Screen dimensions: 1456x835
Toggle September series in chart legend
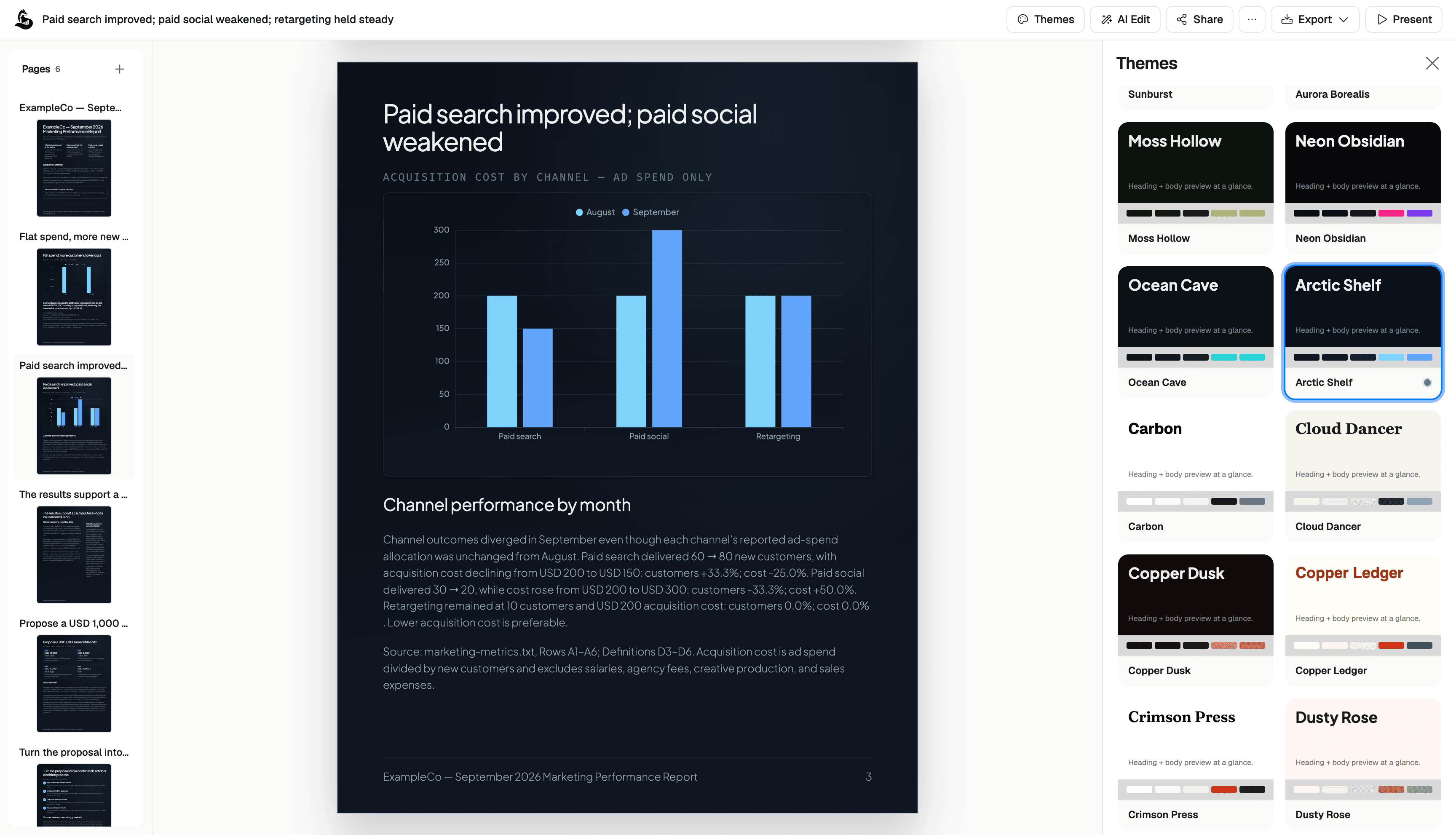click(x=650, y=212)
